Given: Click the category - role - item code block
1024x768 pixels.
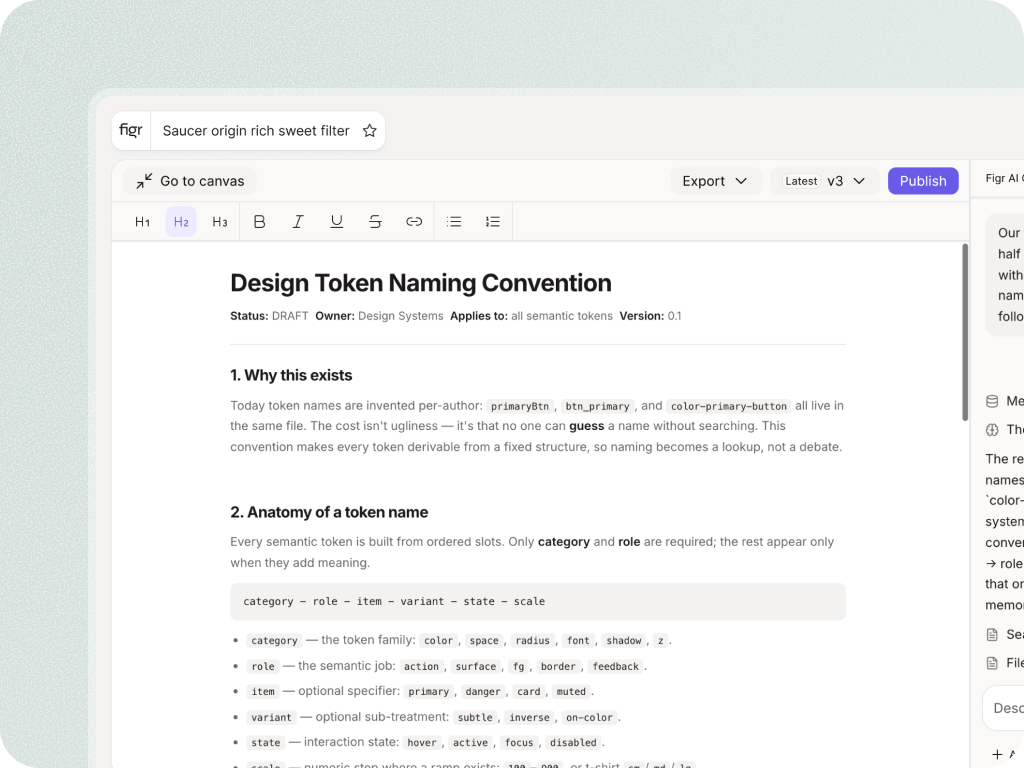Looking at the screenshot, I should [x=537, y=601].
